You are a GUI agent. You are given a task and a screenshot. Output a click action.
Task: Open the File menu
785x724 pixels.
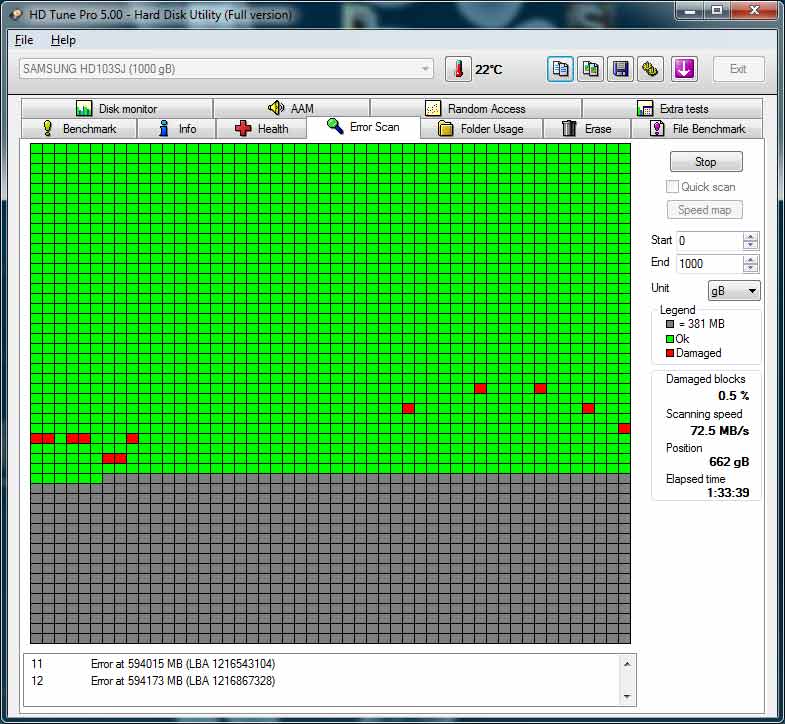[24, 40]
